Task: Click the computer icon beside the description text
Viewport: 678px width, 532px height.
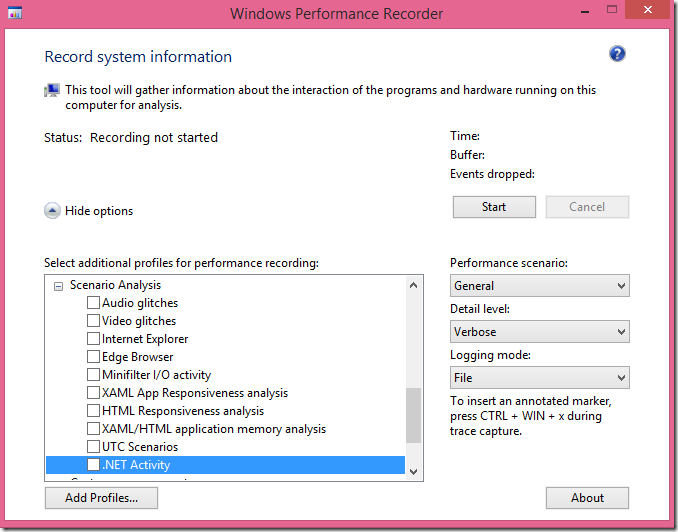Action: click(52, 90)
